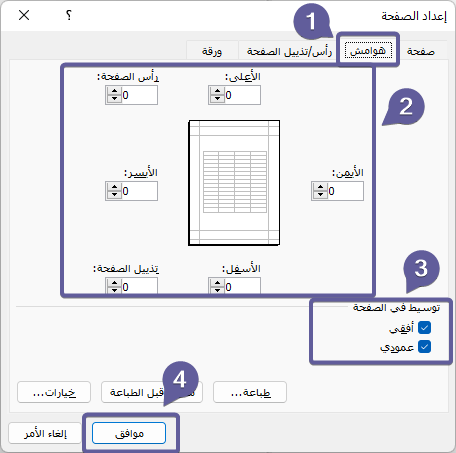Click the help question mark icon
The image size is (456, 453).
point(69,15)
